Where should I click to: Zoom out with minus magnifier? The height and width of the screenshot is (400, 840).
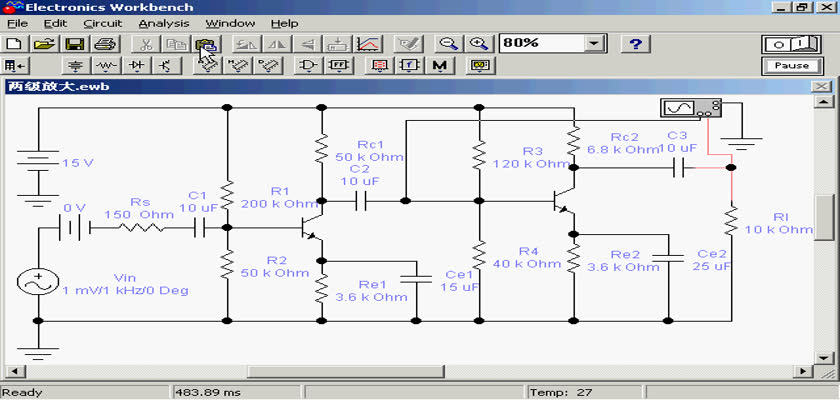pos(449,43)
